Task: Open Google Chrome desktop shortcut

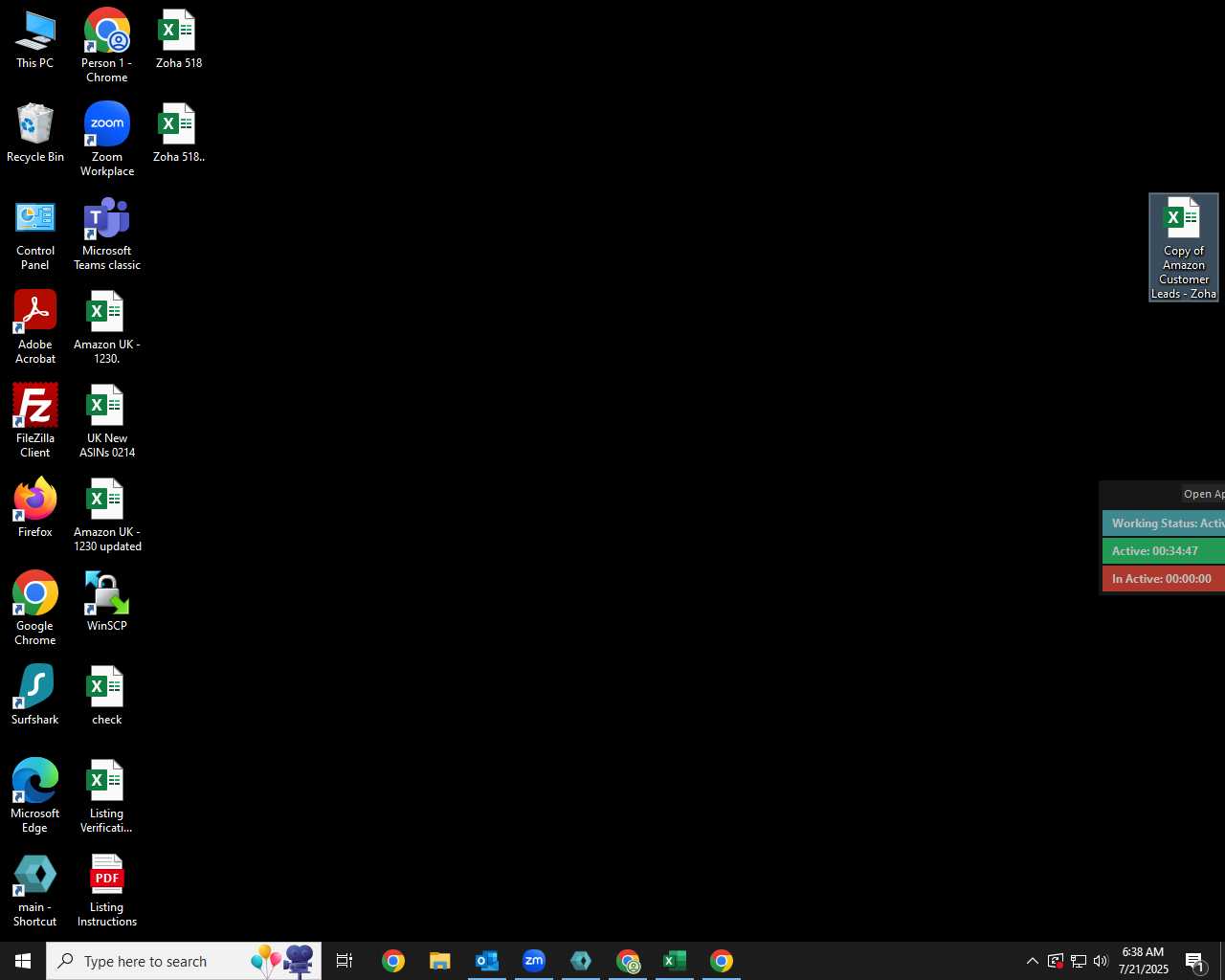Action: pos(35,610)
